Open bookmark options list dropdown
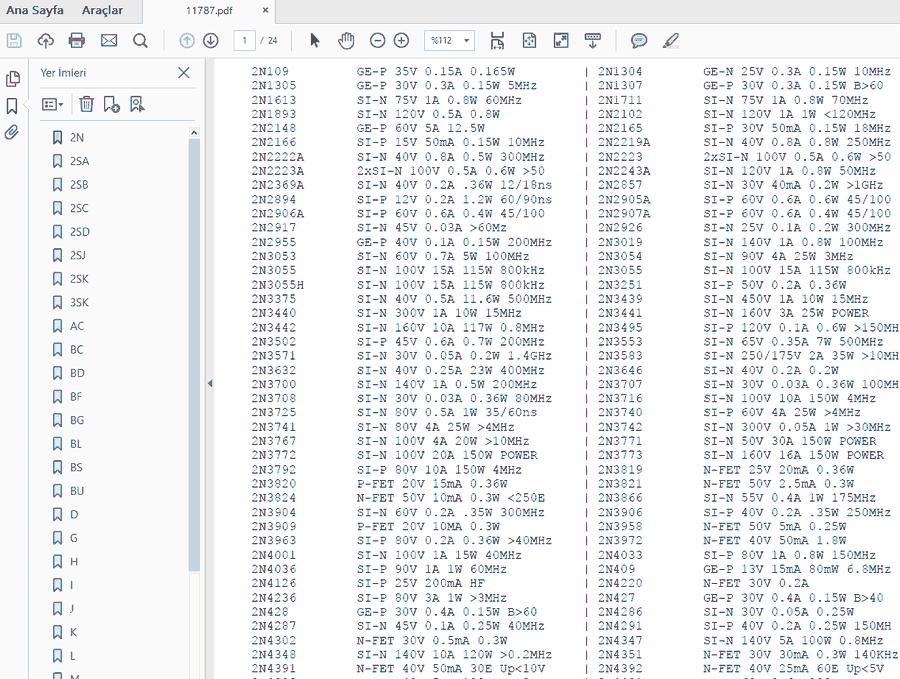 [52, 104]
